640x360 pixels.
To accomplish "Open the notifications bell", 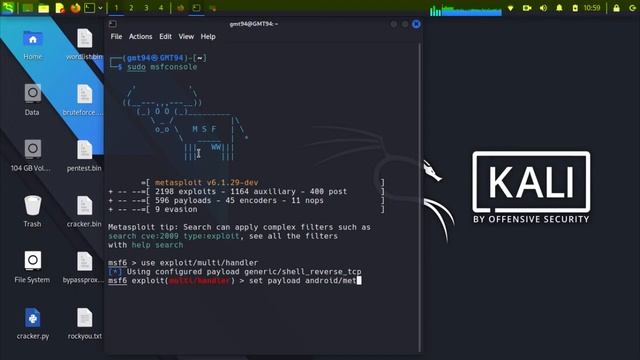I will (559, 8).
